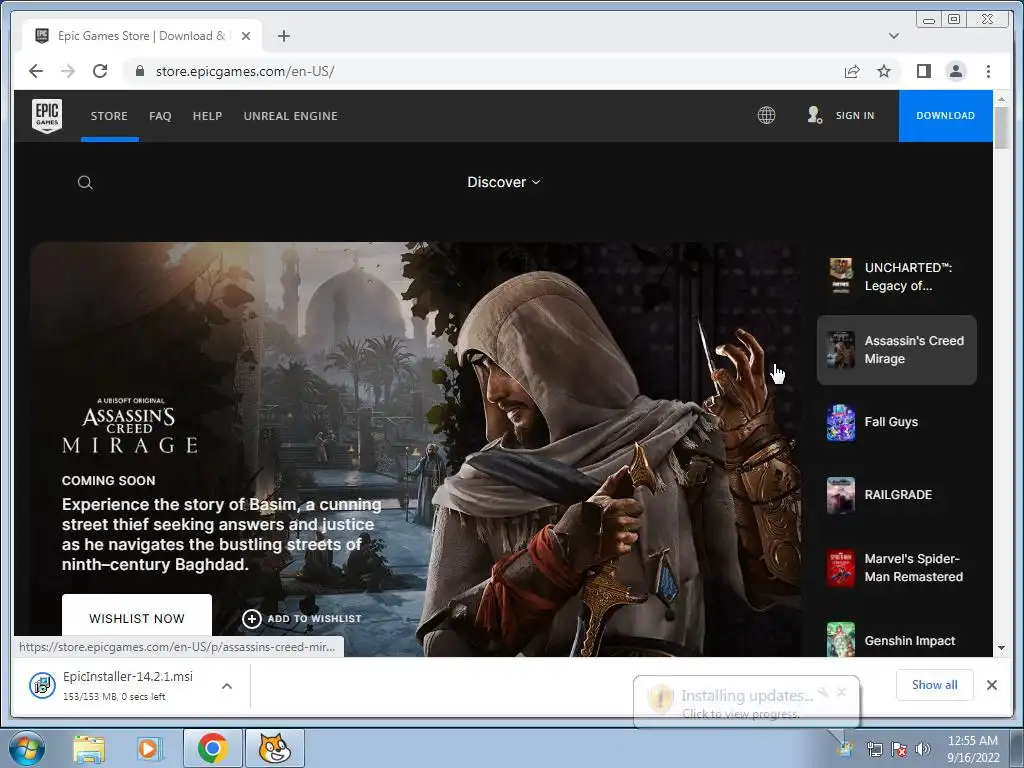Open the FAQ nav item
Image resolution: width=1024 pixels, height=768 pixels.
pyautogui.click(x=160, y=116)
